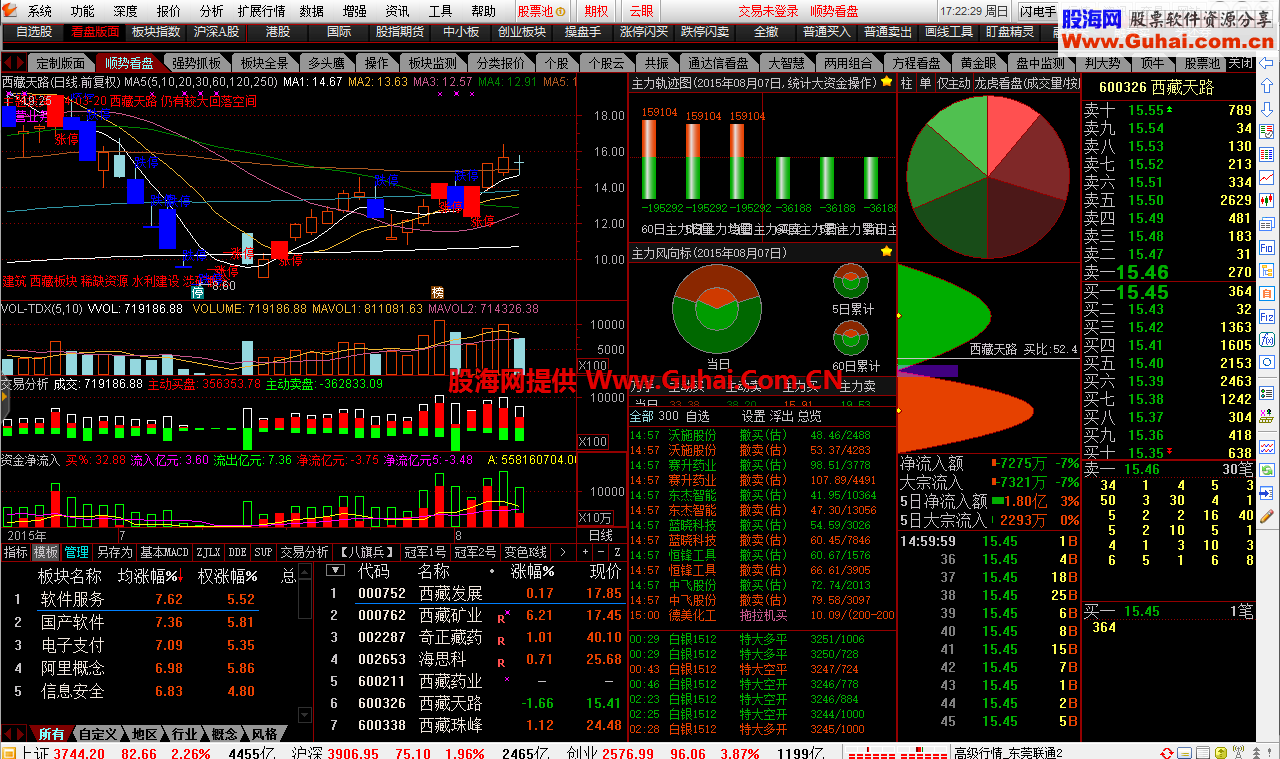This screenshot has height=759, width=1280.
Task: Select 模板 tab below chart
Action: 46,552
